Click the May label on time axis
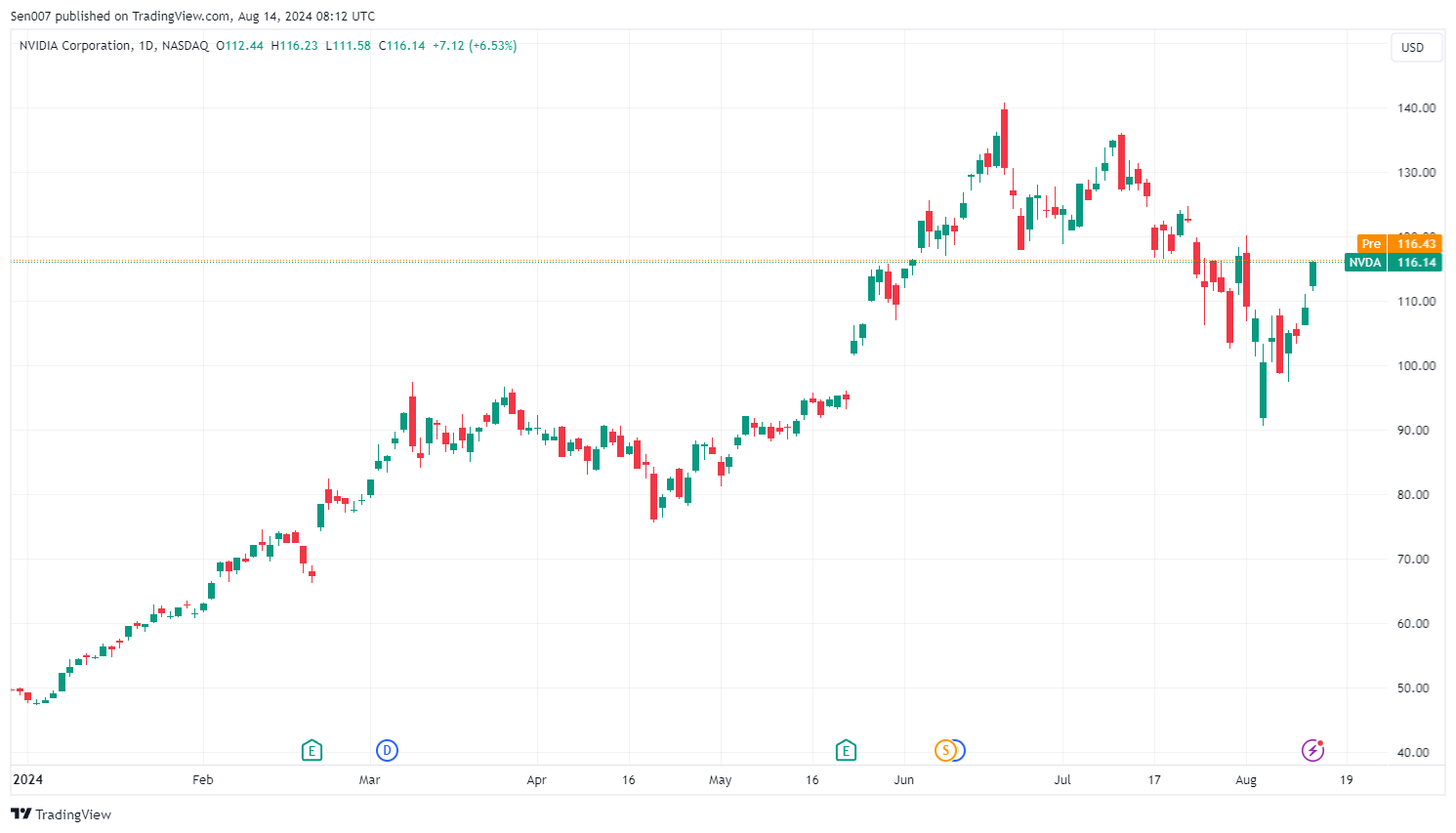This screenshot has width=1456, height=833. [720, 779]
